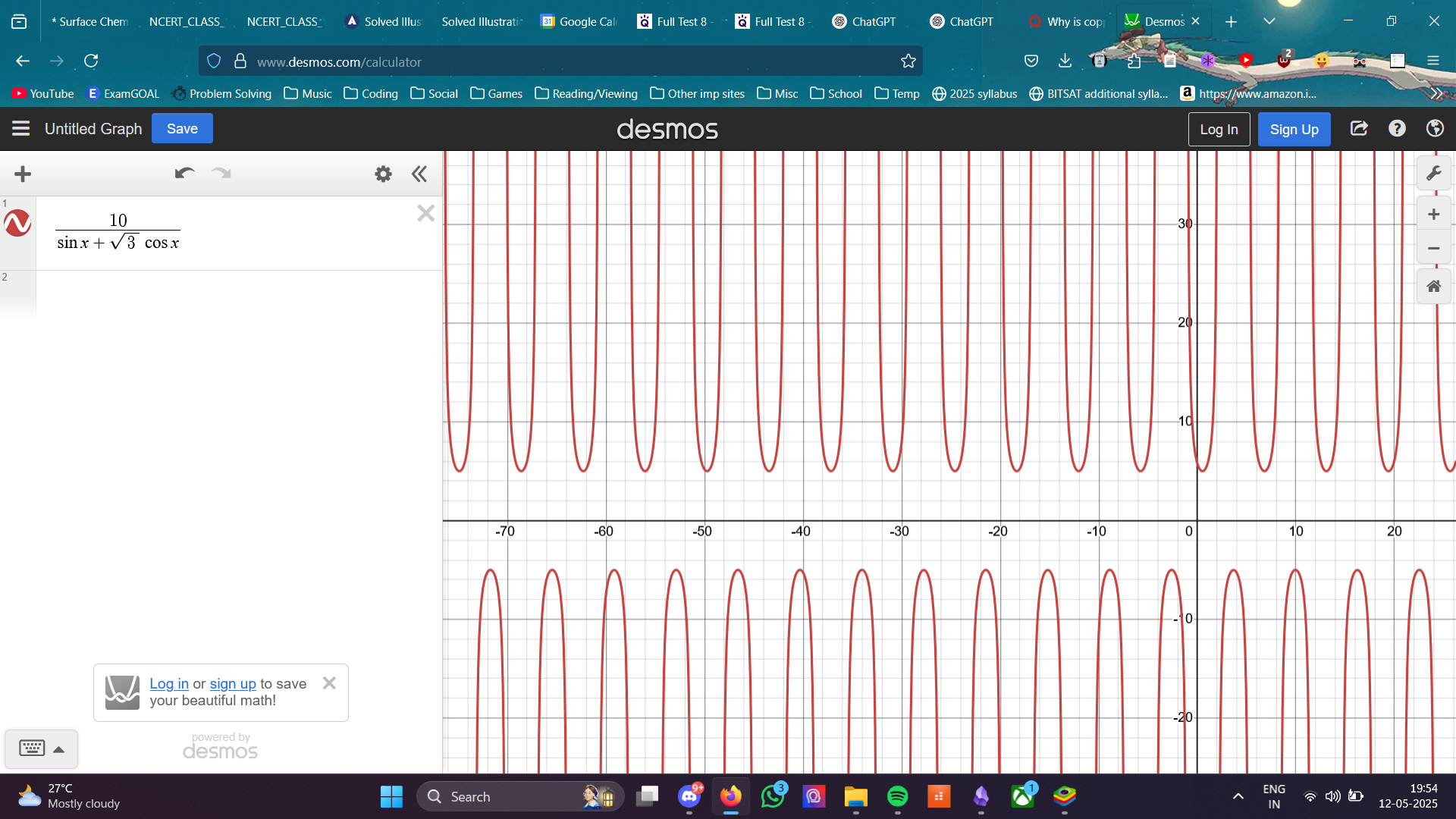This screenshot has width=1456, height=819.
Task: Open the ExamGOAL bookmark
Action: click(x=123, y=93)
